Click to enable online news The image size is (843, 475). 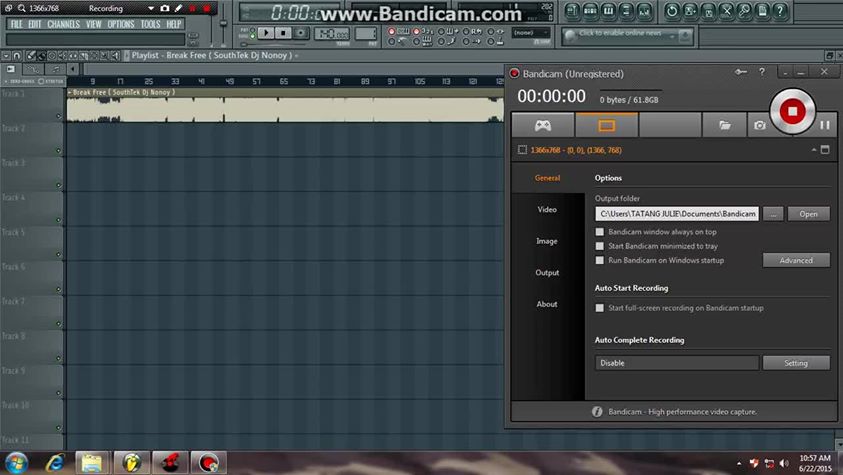(620, 33)
